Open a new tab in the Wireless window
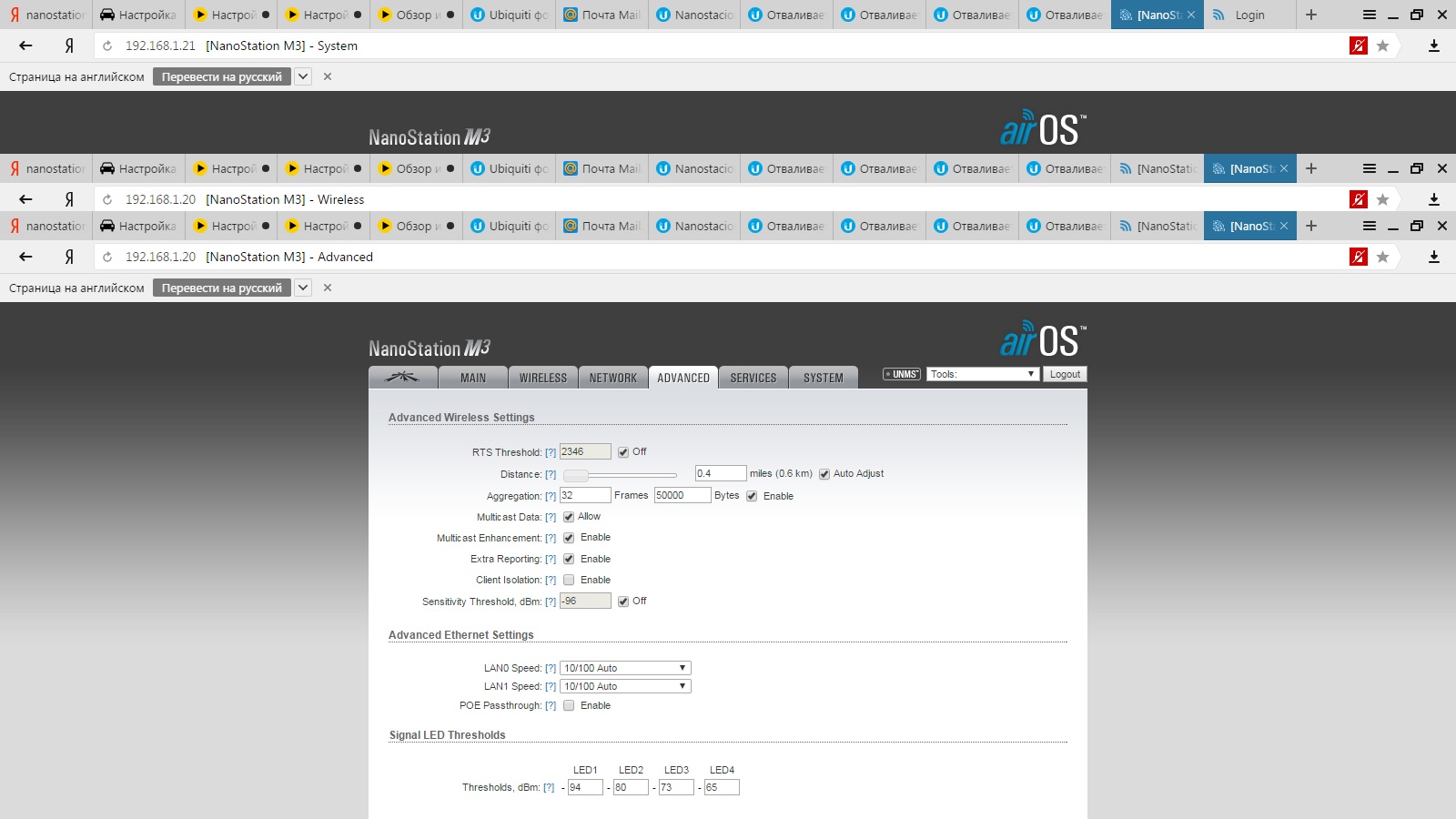Image resolution: width=1456 pixels, height=819 pixels. coord(1311,168)
